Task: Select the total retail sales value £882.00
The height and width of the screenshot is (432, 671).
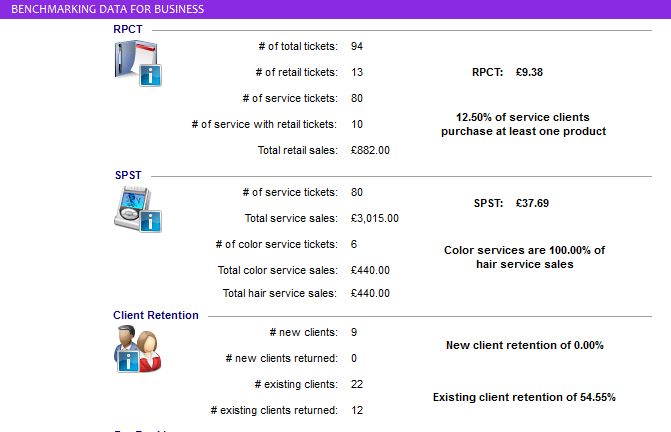Action: click(x=370, y=150)
